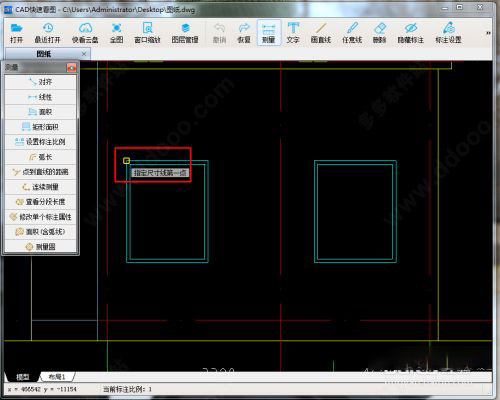Switch to the 布局1 layout tab
500x400 pixels.
tap(57, 377)
